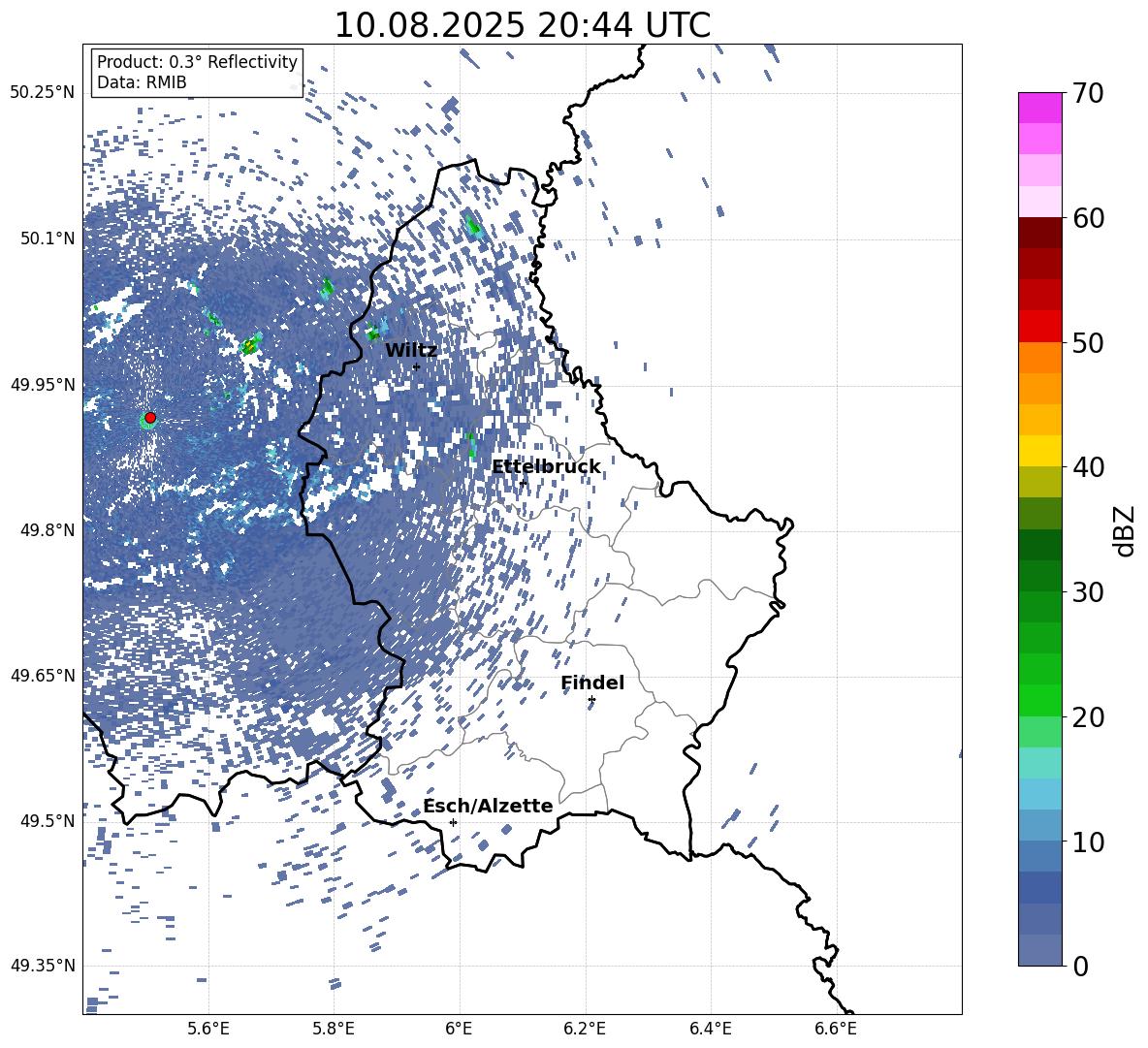Click the latitude label 50.25°N

[x=43, y=93]
